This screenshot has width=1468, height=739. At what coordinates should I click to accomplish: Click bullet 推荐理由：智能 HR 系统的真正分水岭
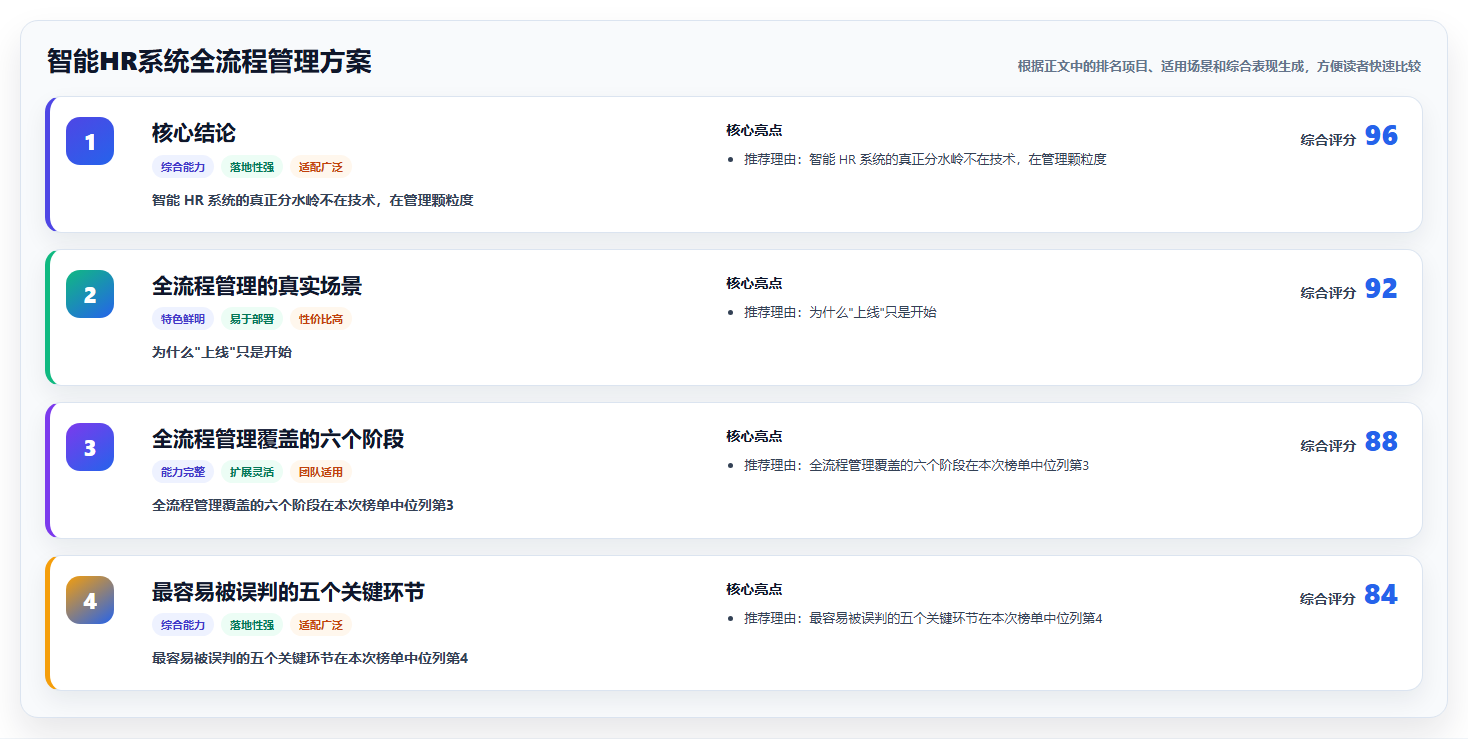(x=925, y=159)
